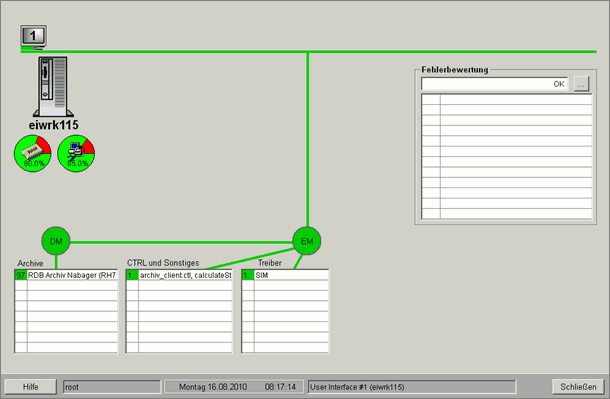The image size is (610, 399).
Task: Click the monitor icon numbered 1
Action: tap(33, 37)
